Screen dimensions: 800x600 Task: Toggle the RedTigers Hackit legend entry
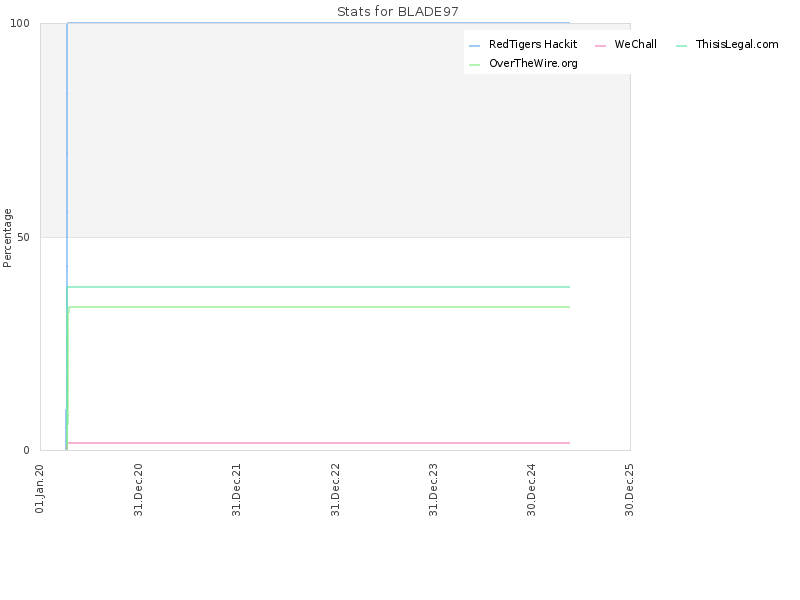[x=523, y=44]
